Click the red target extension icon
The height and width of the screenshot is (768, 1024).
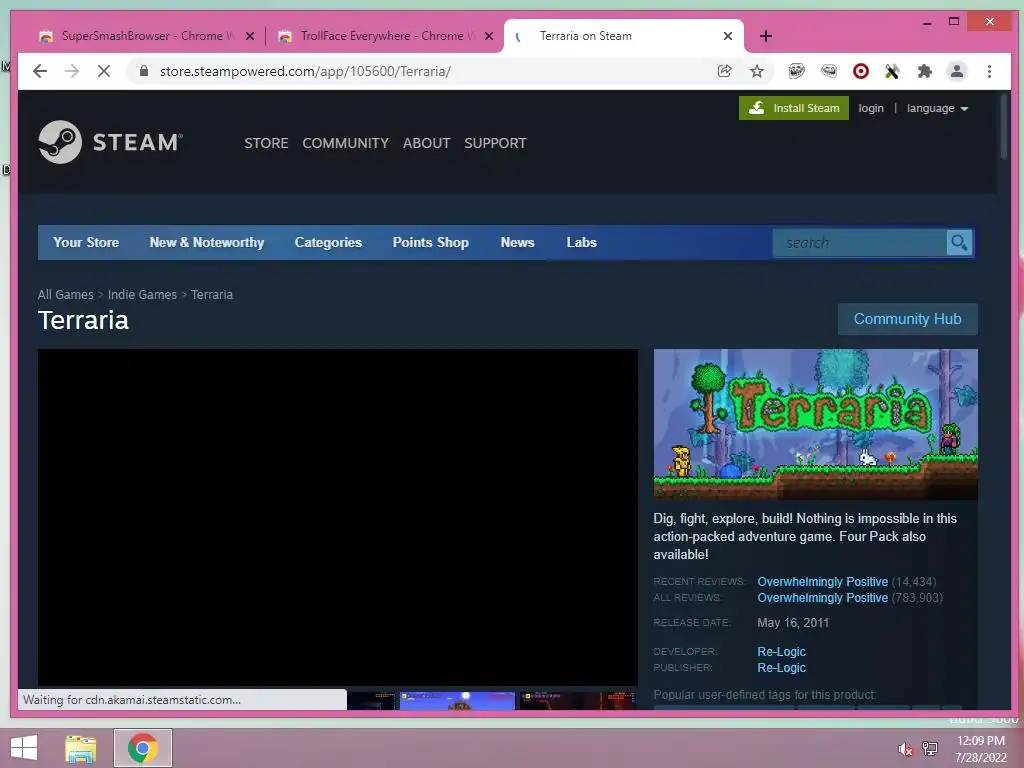(x=861, y=71)
